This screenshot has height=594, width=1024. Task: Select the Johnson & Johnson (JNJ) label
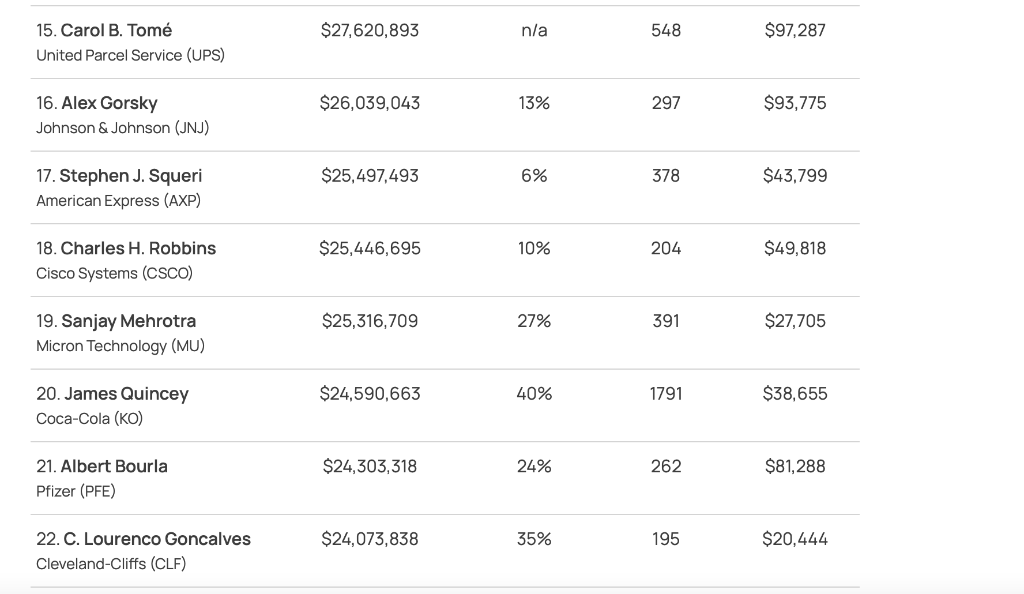click(123, 128)
